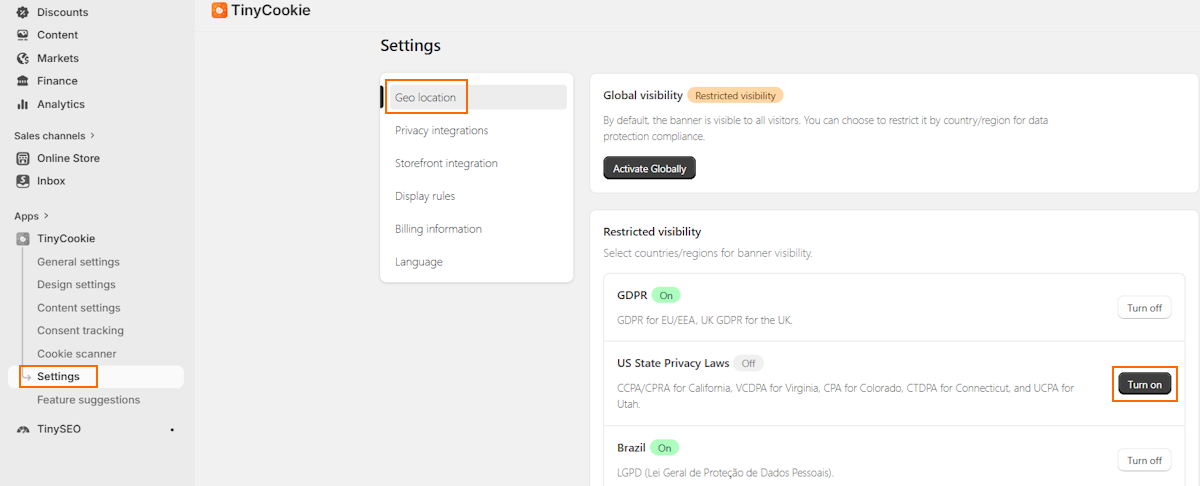Click the TinyCookie app icon in sidebar
This screenshot has width=1200, height=486.
click(23, 239)
